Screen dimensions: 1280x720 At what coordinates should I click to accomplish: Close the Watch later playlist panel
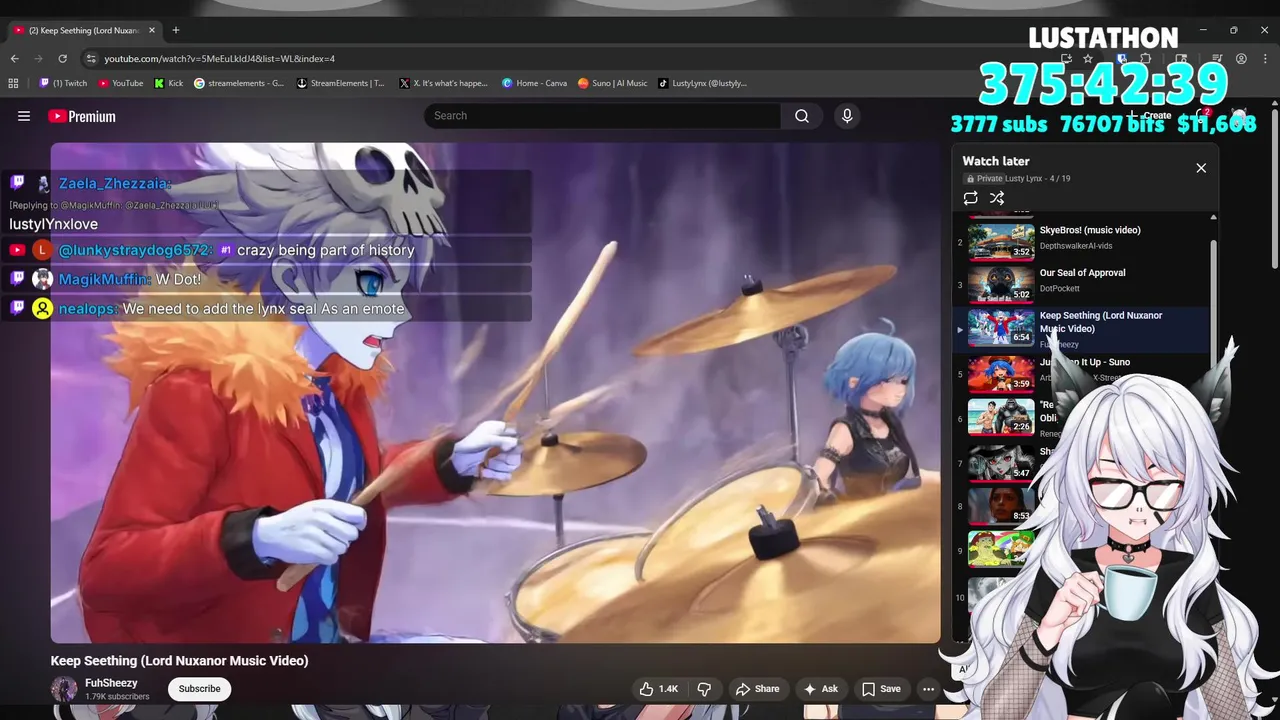tap(1201, 168)
